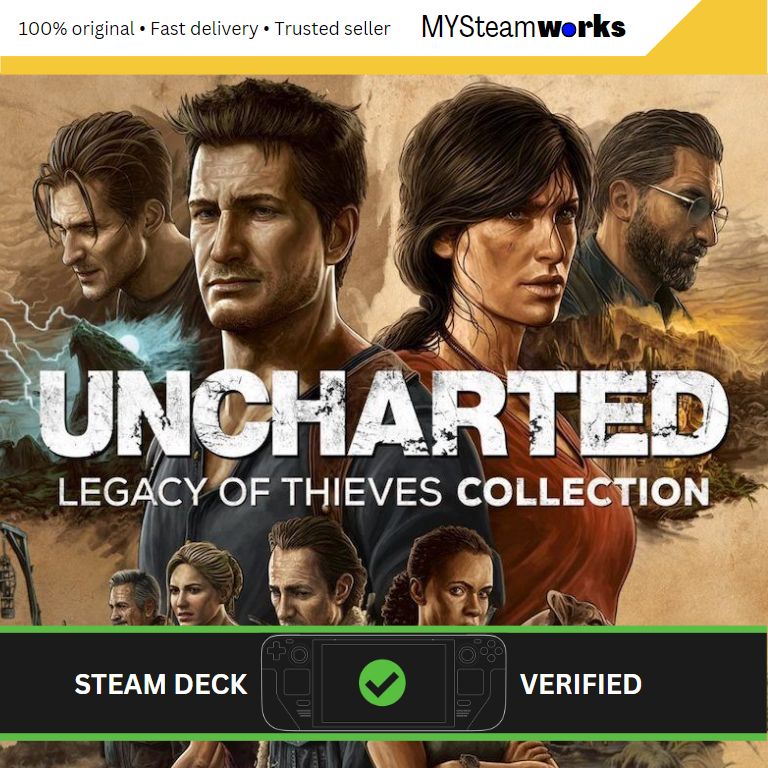Click the Steam Deck right trackpad graphic
Image resolution: width=768 pixels, height=768 pixels.
470,682
